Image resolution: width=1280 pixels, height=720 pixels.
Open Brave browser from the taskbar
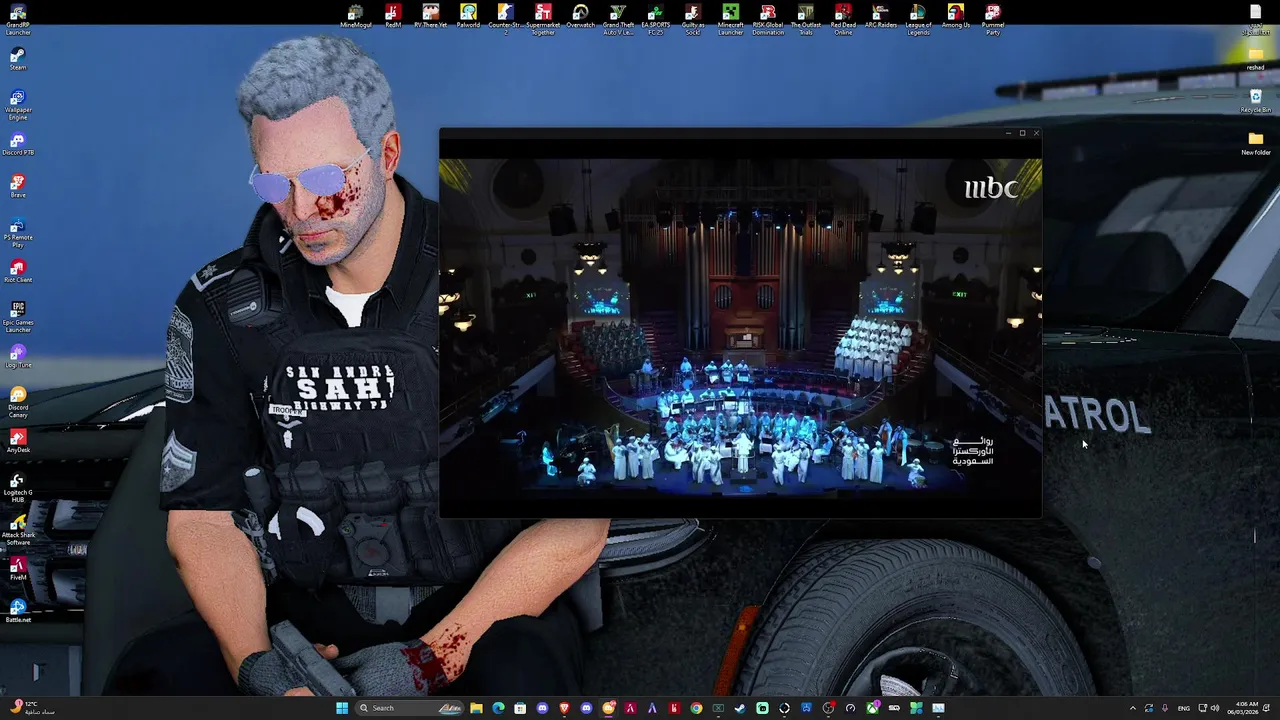tap(564, 708)
